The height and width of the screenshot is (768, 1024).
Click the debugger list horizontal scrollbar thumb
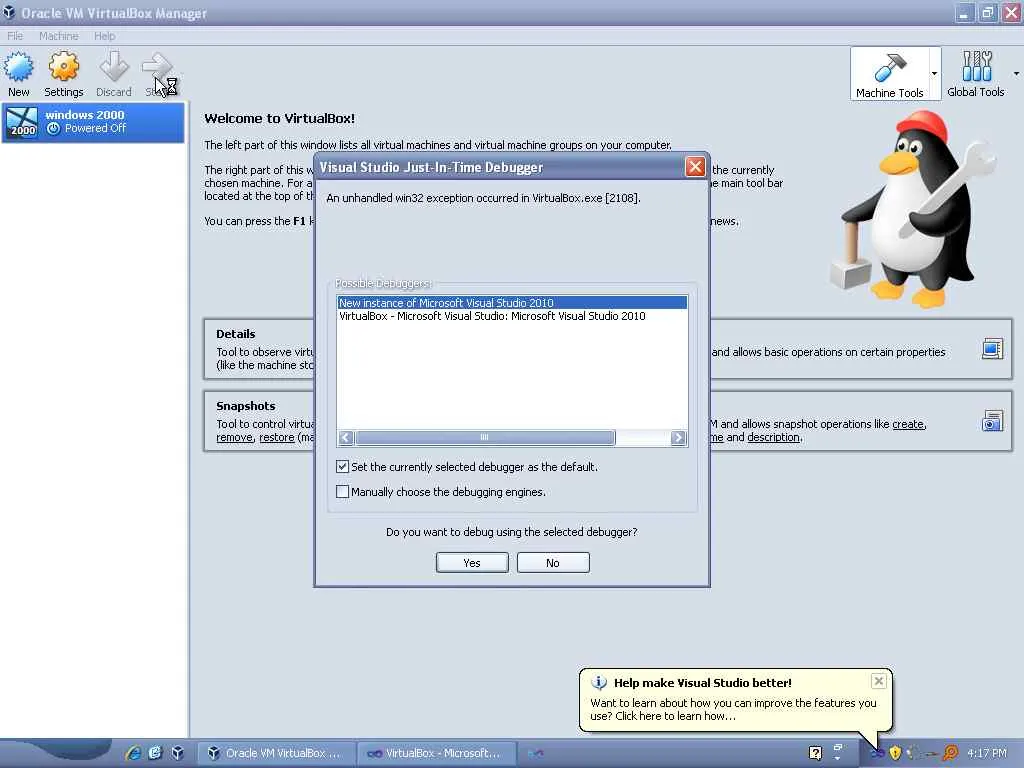[x=485, y=438]
